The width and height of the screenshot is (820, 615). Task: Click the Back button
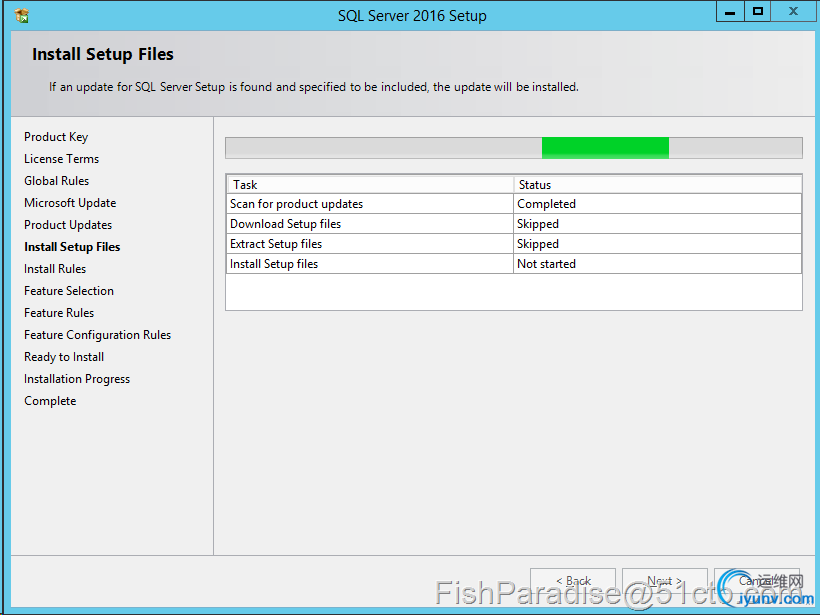coord(573,581)
